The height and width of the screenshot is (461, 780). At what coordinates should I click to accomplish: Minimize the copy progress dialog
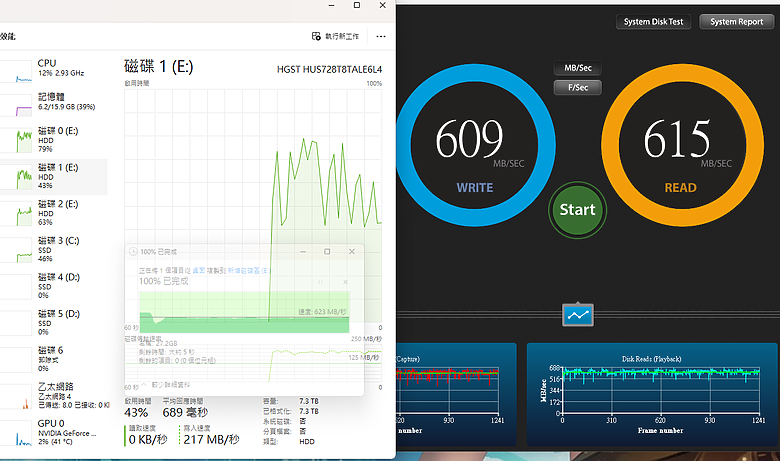pyautogui.click(x=303, y=252)
